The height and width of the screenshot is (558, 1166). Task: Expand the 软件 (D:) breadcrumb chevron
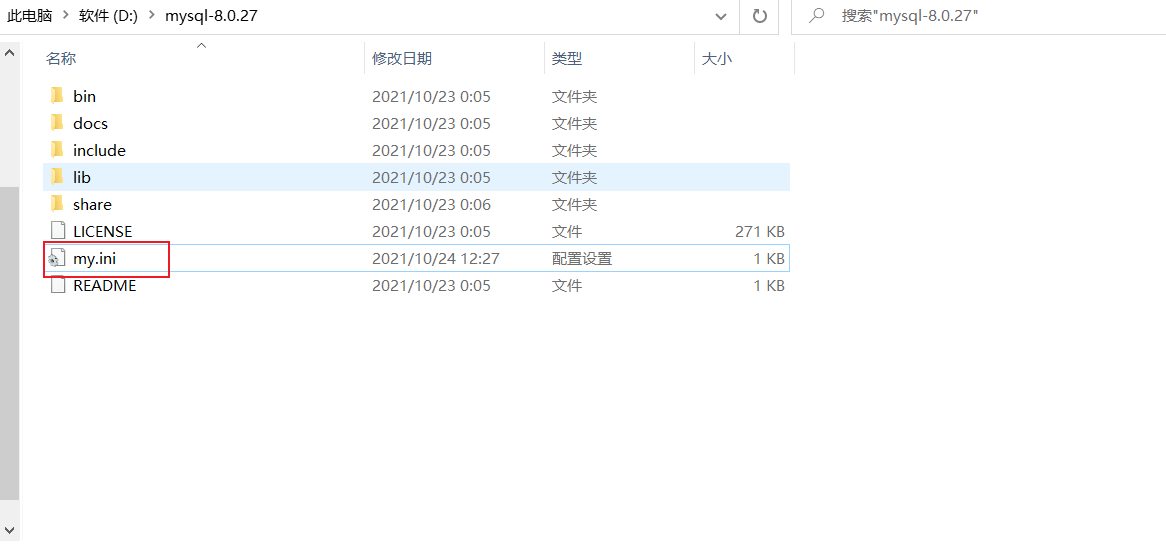(152, 16)
